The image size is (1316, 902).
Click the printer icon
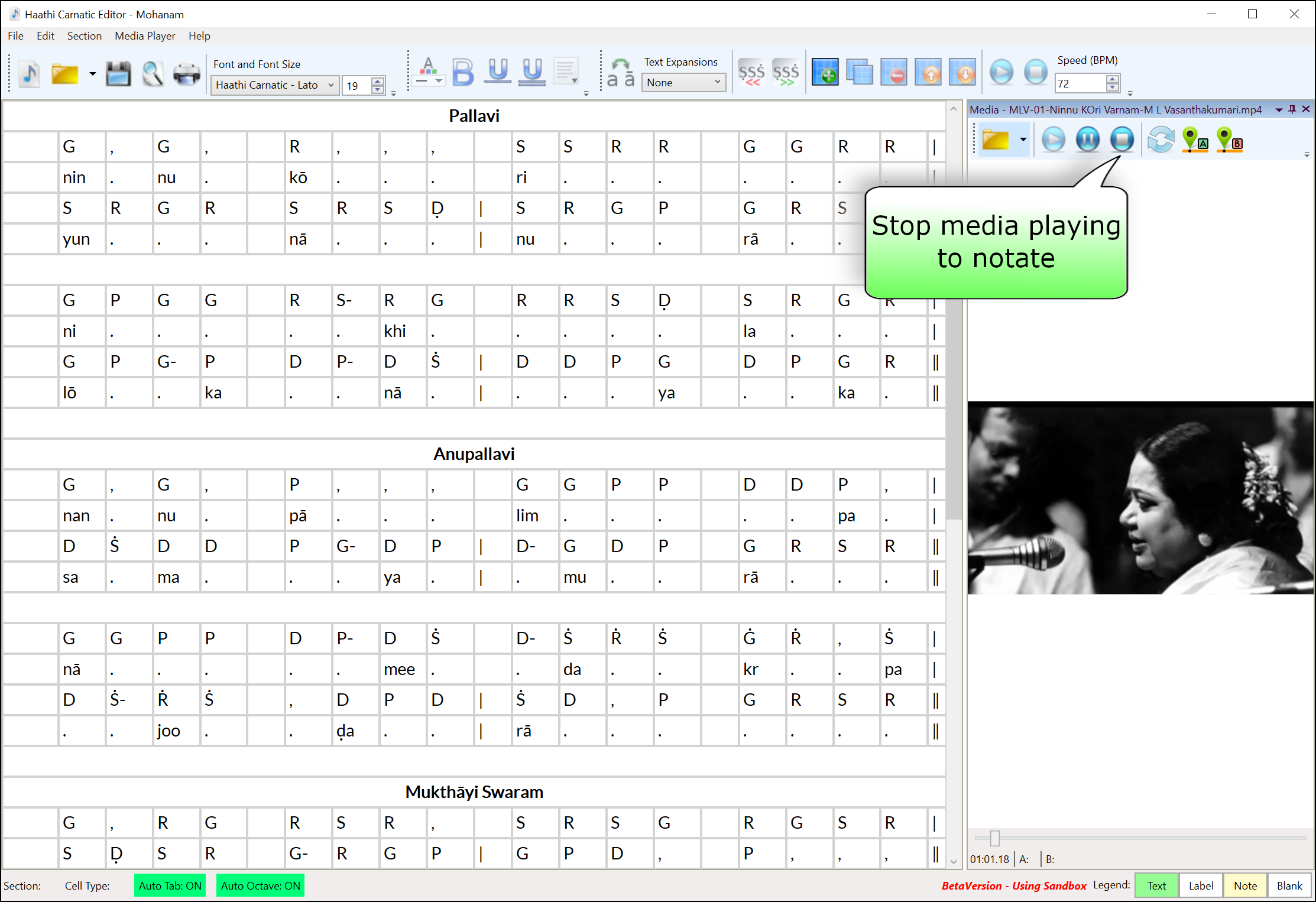[x=187, y=74]
